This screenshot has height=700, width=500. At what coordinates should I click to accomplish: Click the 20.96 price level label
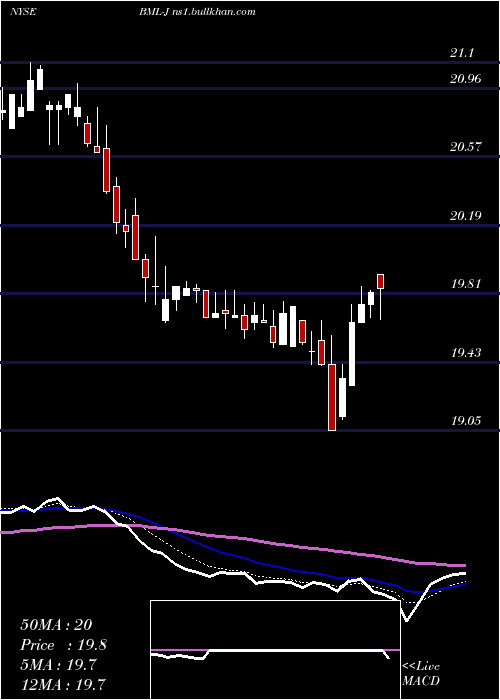(x=466, y=79)
